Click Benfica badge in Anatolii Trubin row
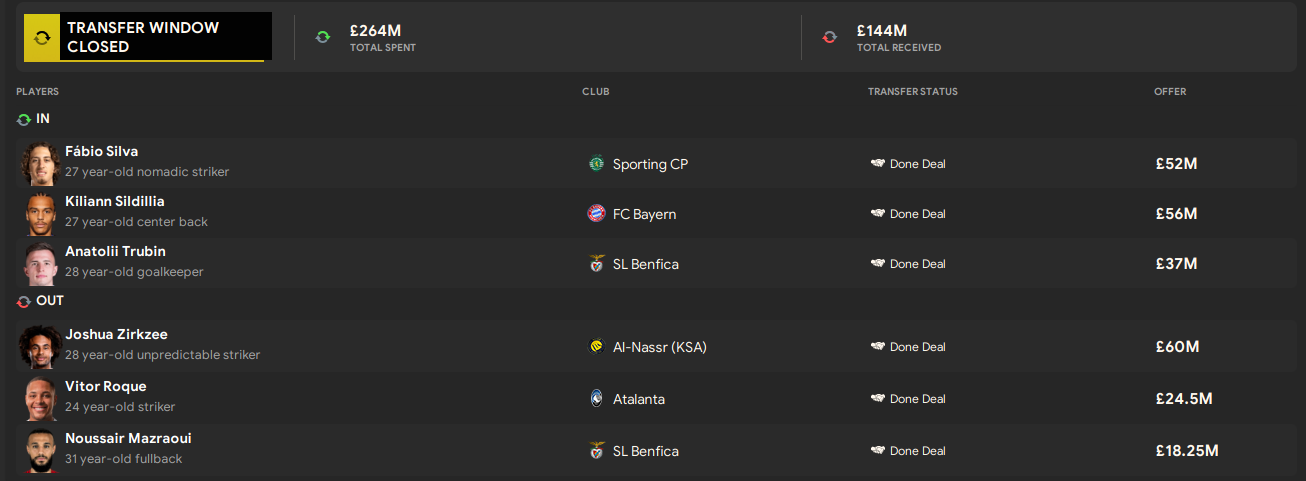The width and height of the screenshot is (1306, 481). (597, 264)
